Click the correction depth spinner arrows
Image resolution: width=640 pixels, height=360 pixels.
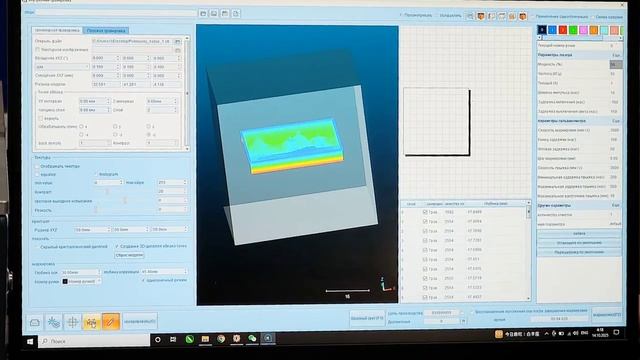[186, 271]
